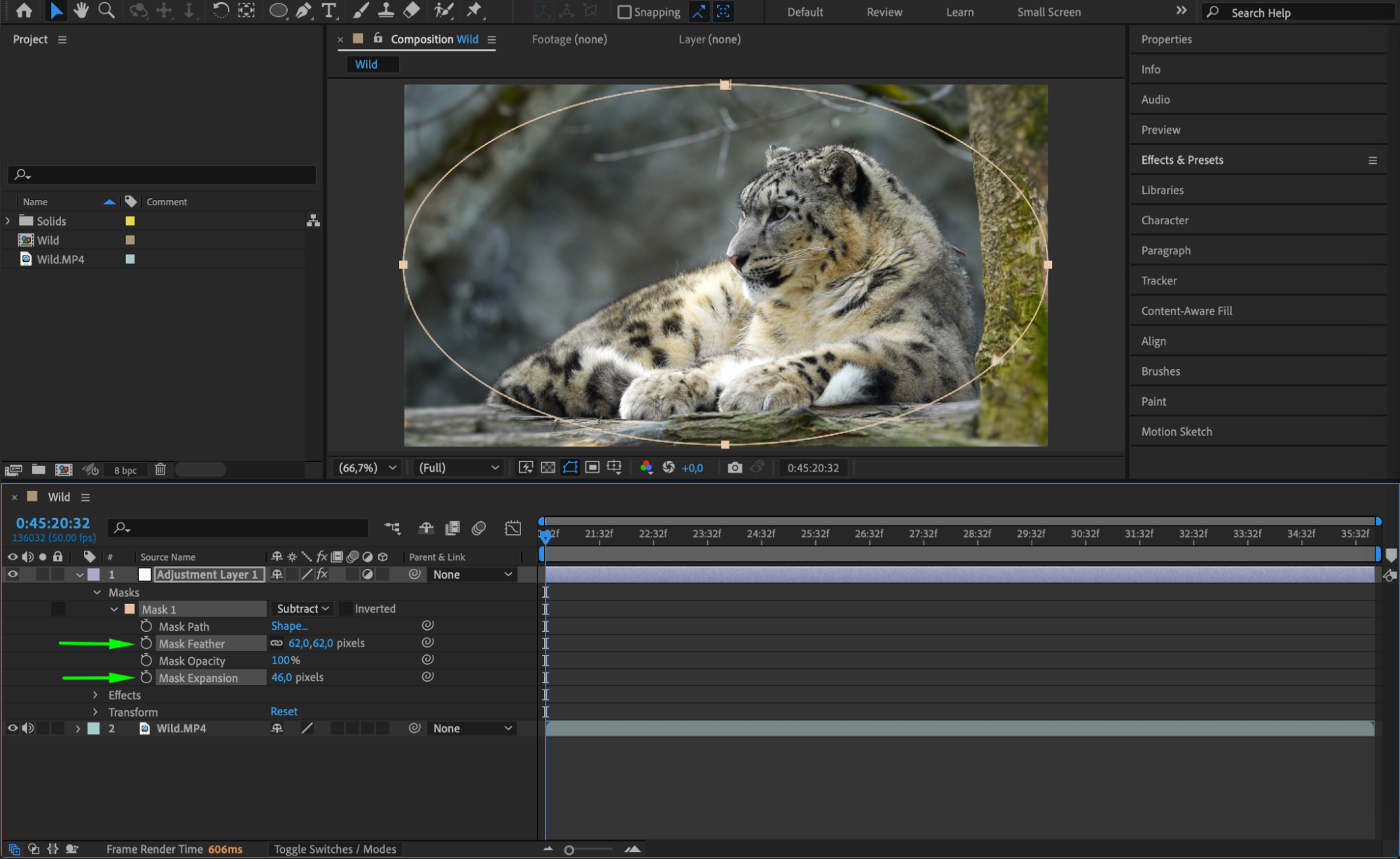Select the Zoom tool in toolbar

click(106, 11)
